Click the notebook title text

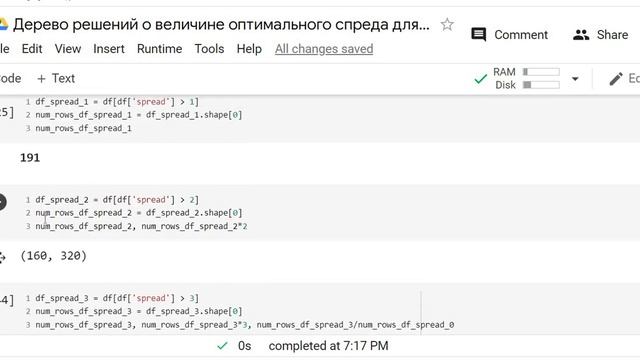[221, 25]
